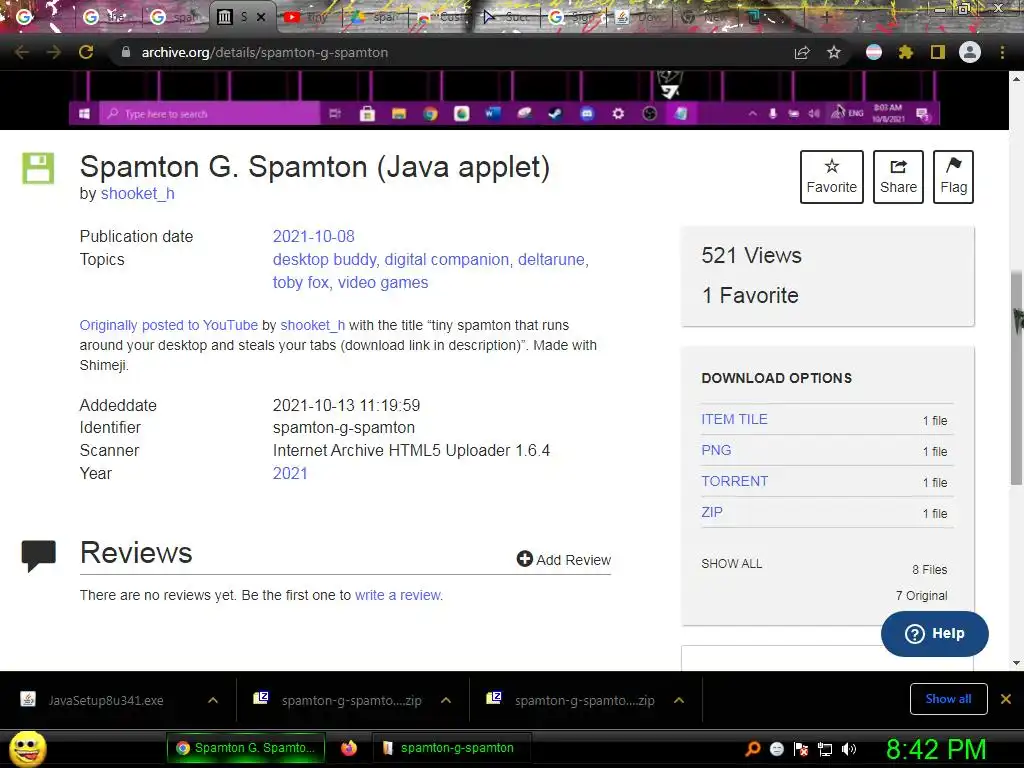Open menu arrow for JavaSetup8u341.exe download

(x=213, y=700)
